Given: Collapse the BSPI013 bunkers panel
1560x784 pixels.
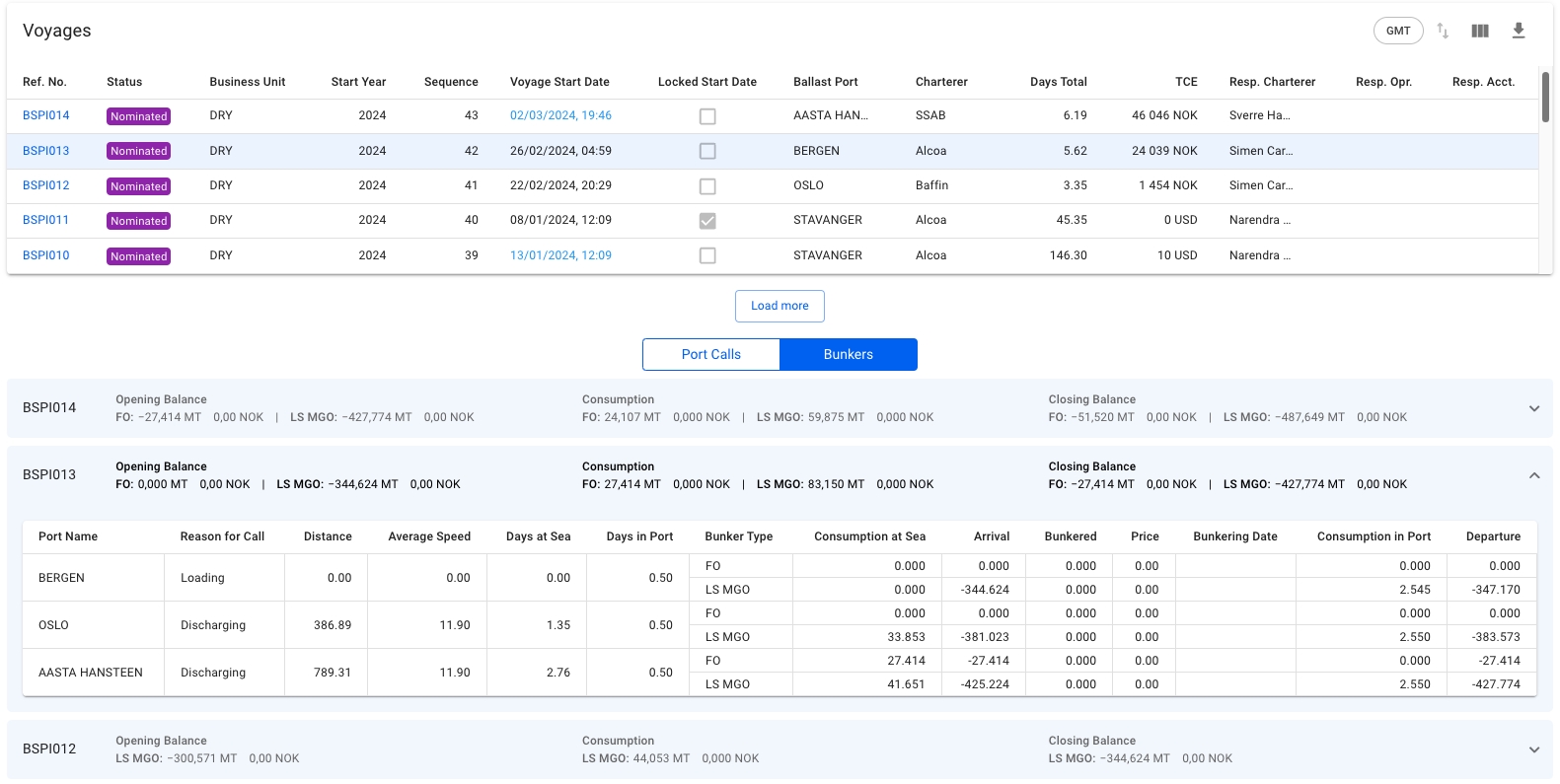Looking at the screenshot, I should coord(1534,475).
